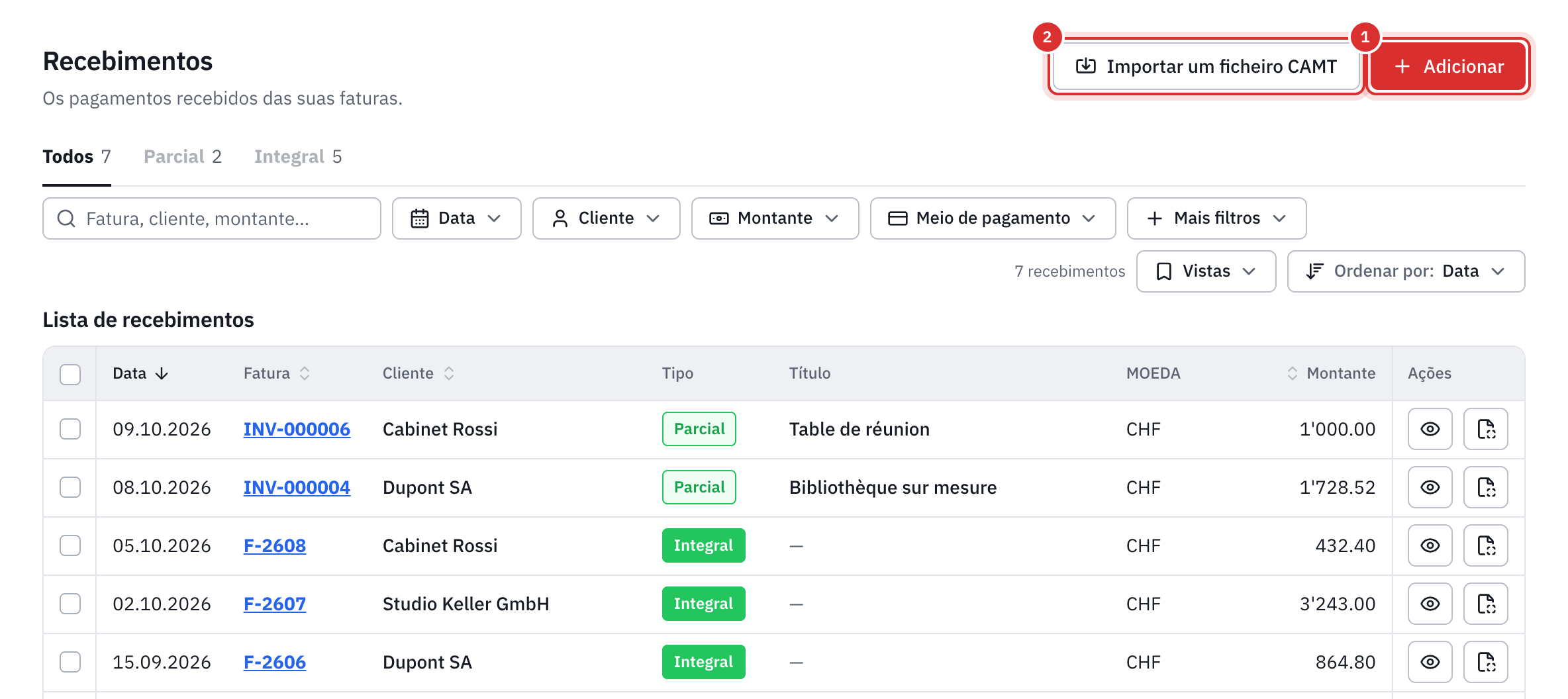Change Ordenar por: Data sorting
Screen dimensions: 1568x699
click(1406, 271)
